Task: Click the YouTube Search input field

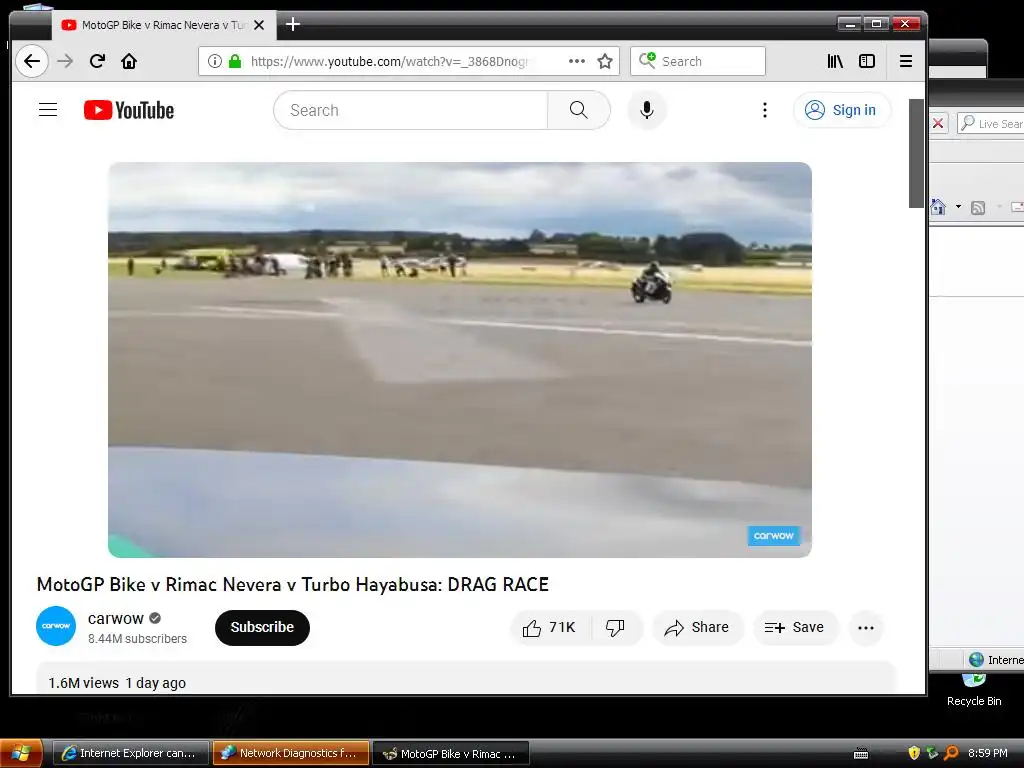Action: (410, 110)
